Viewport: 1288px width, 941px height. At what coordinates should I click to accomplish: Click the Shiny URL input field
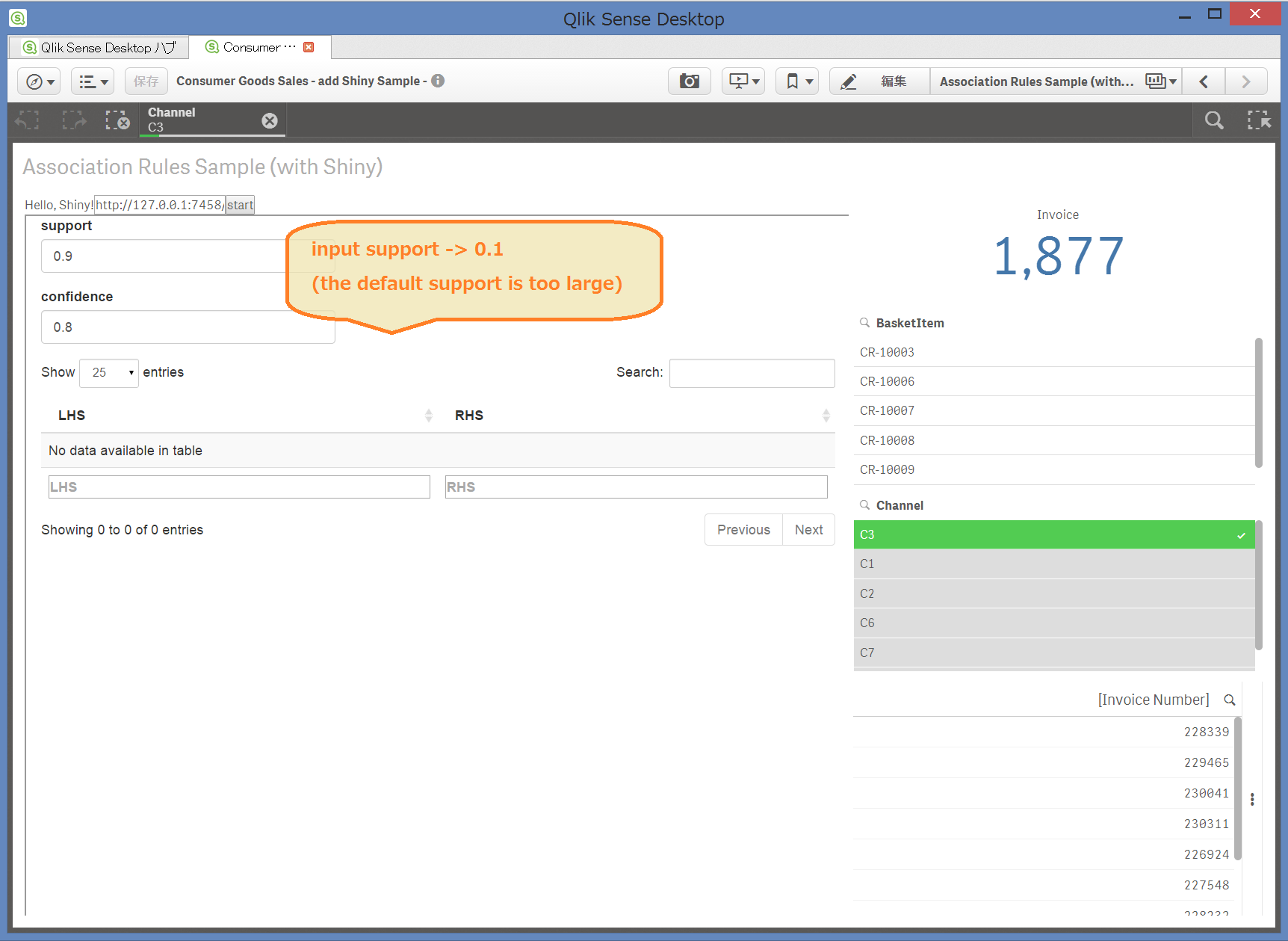pyautogui.click(x=159, y=205)
